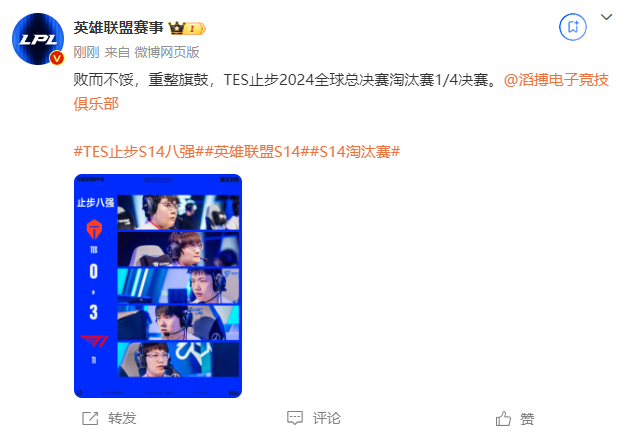Open the #英雄联盟S14# hashtag
The image size is (626, 434).
(257, 152)
